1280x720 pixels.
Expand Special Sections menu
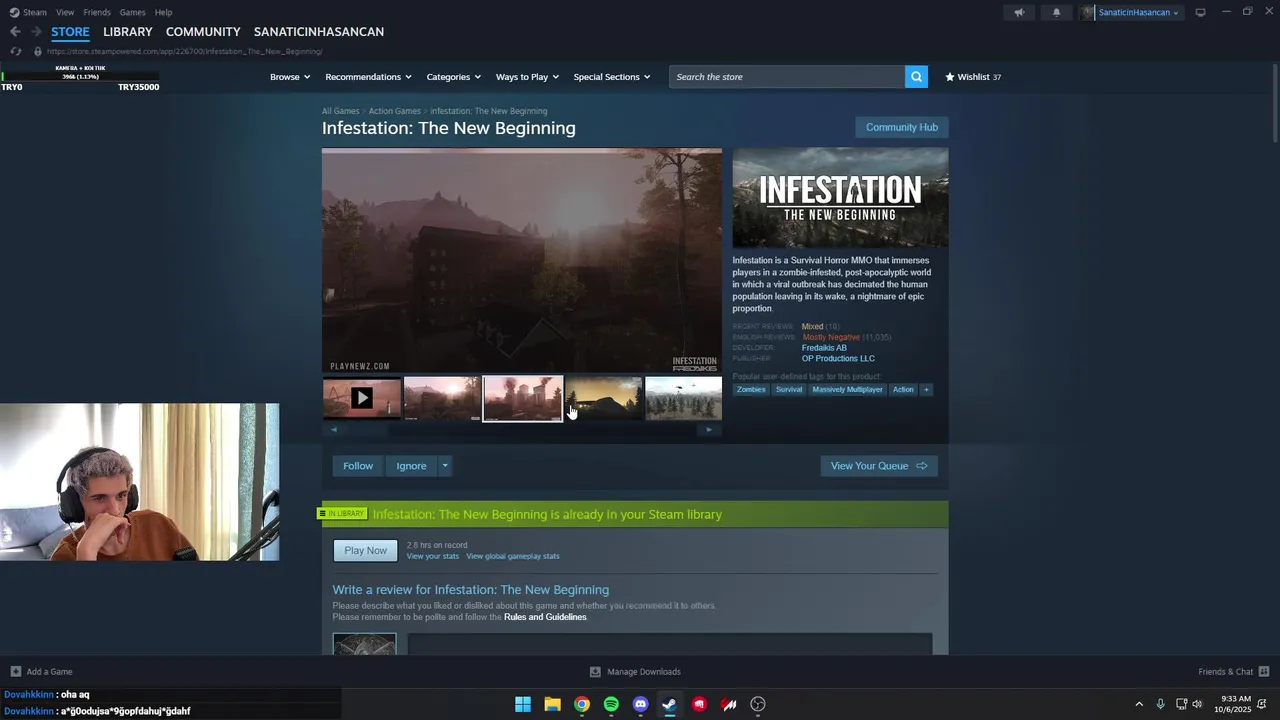[611, 77]
